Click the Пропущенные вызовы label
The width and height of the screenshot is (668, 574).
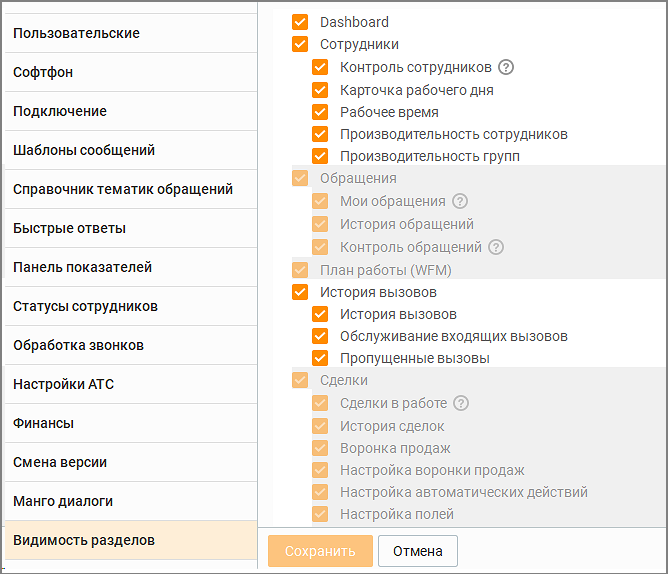point(415,358)
